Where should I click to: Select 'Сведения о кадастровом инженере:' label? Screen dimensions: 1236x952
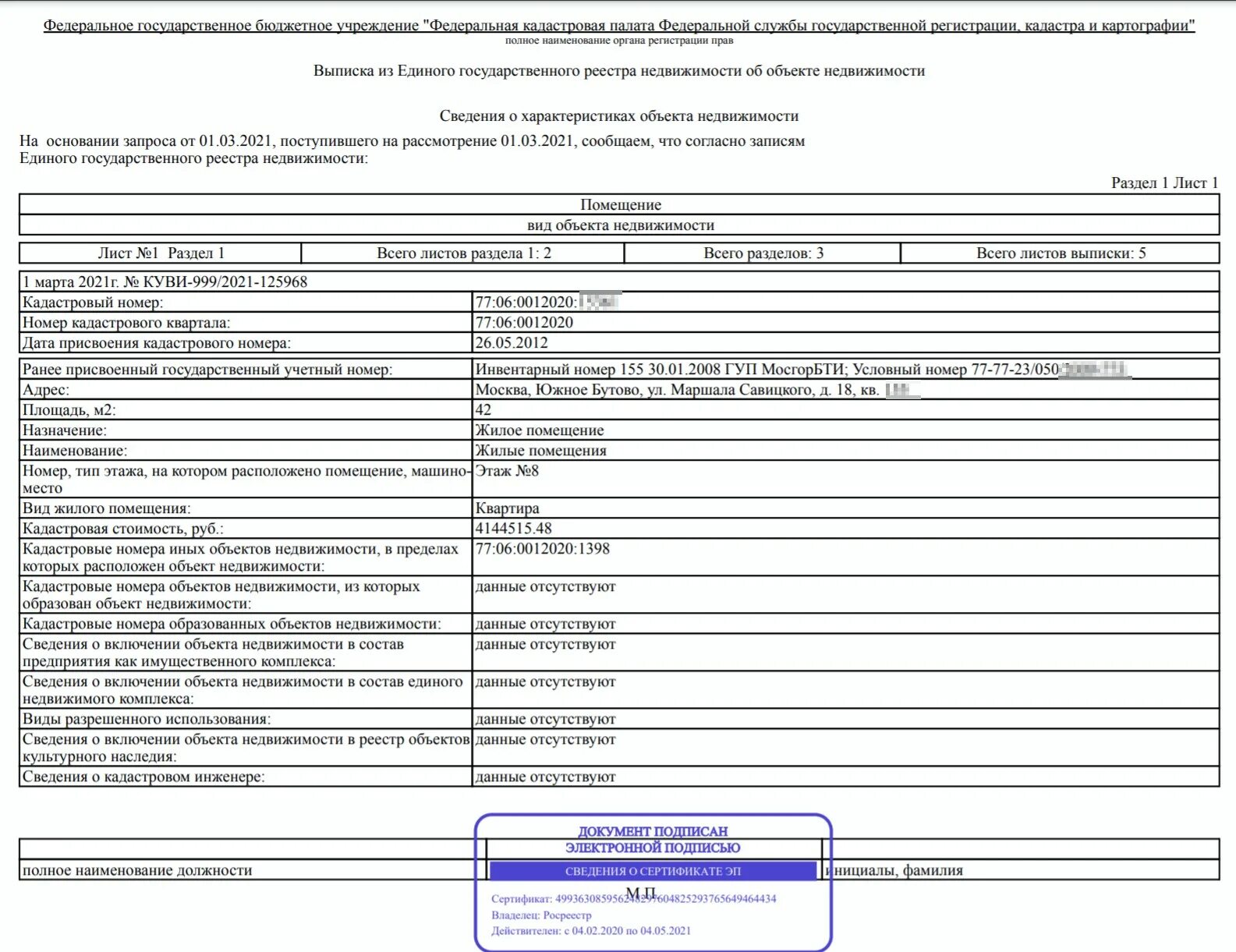pos(143,777)
